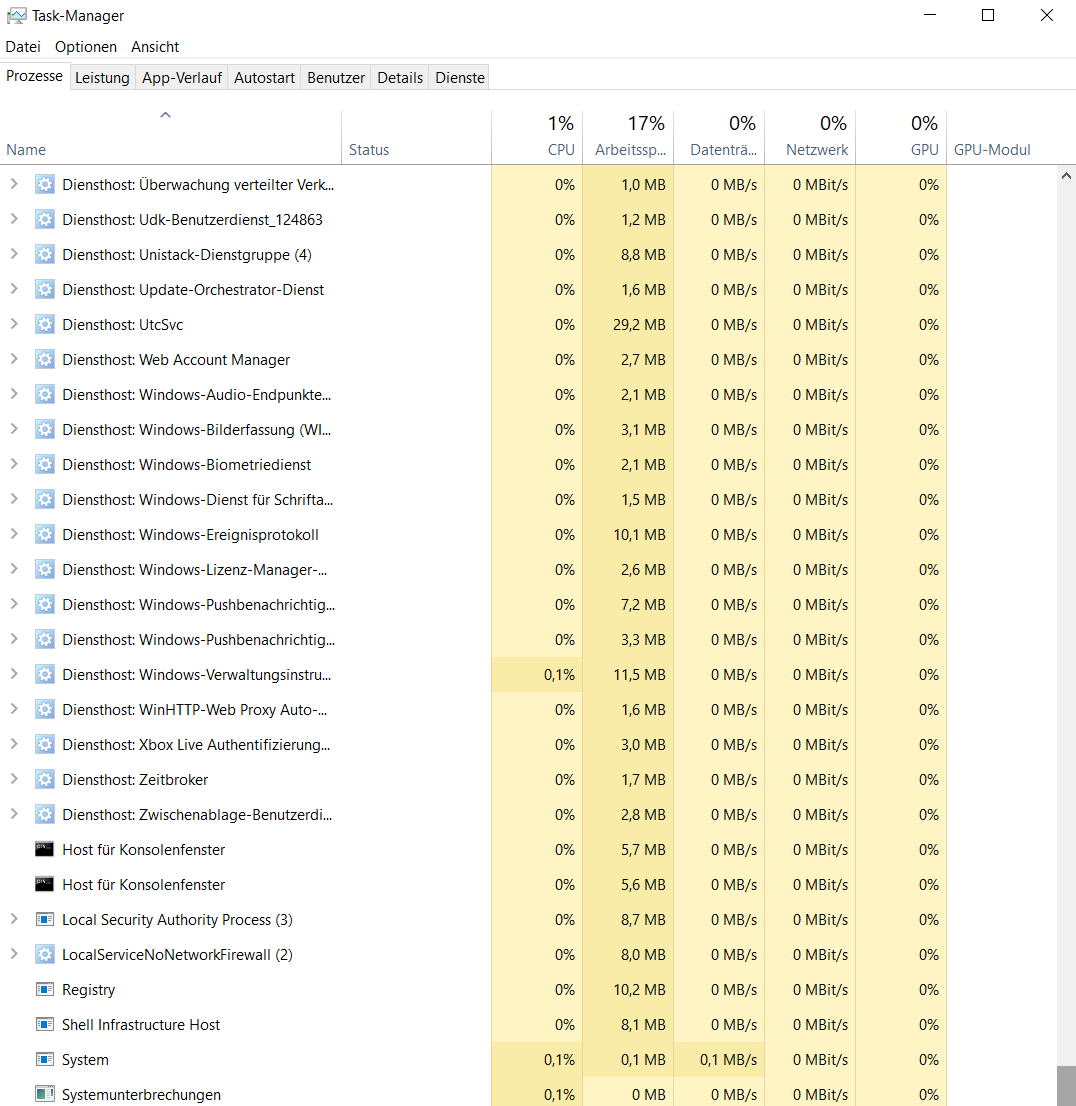Switch to the Benutzer tab
1076x1106 pixels.
(x=336, y=78)
